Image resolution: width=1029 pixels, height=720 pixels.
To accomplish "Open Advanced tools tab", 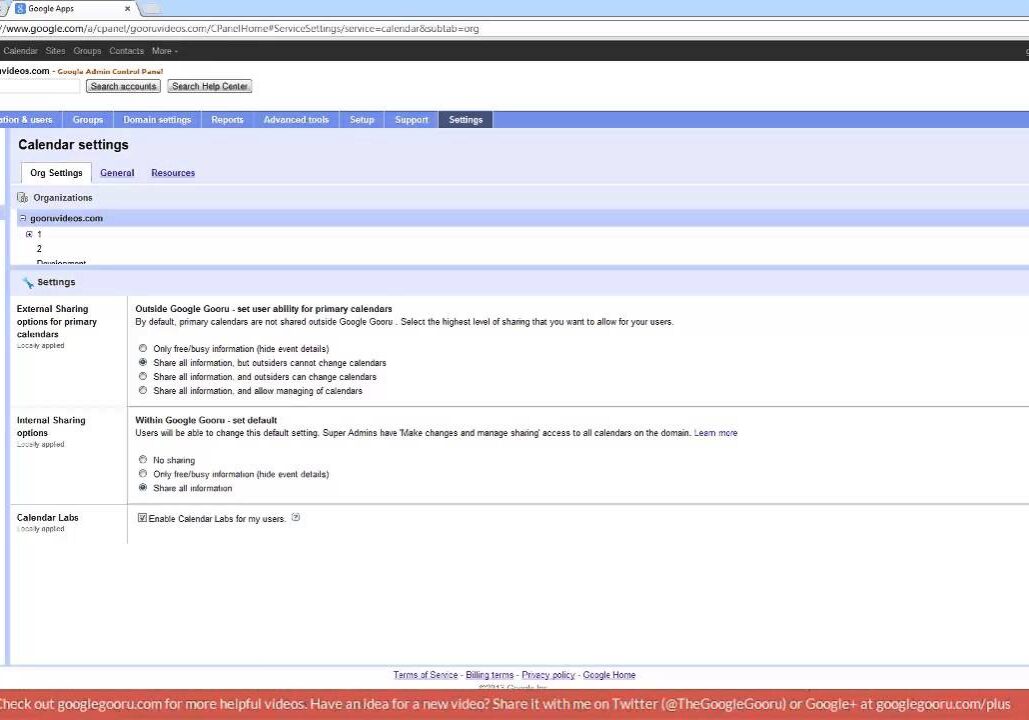I will click(x=296, y=119).
